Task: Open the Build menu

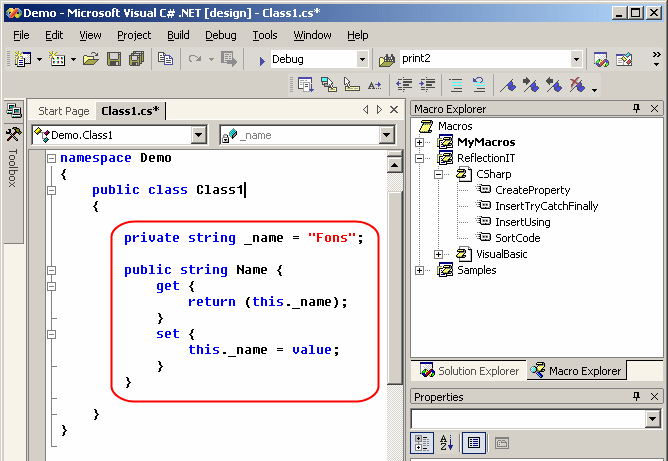Action: click(178, 35)
